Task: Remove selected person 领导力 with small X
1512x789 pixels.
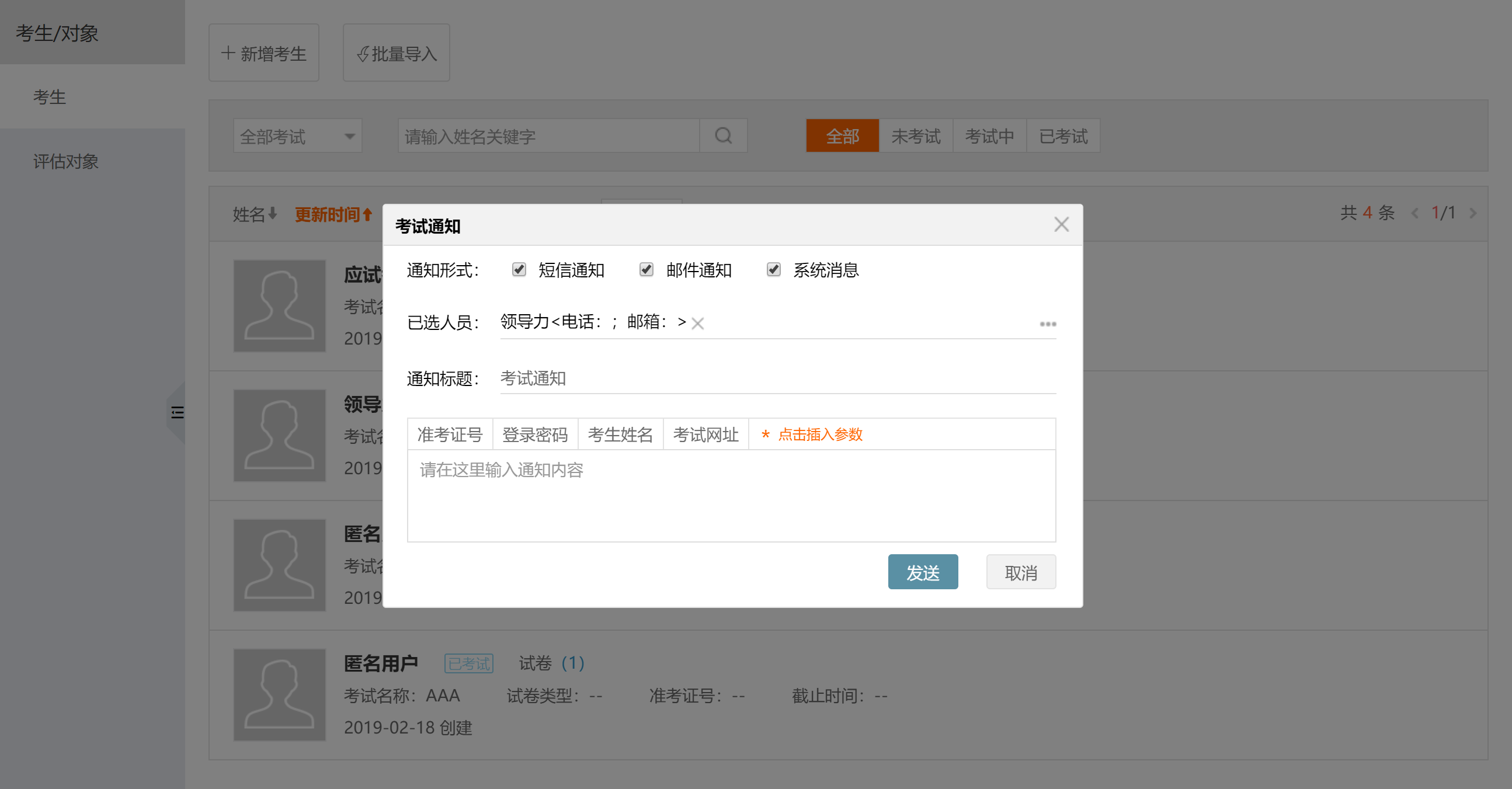Action: 697,324
